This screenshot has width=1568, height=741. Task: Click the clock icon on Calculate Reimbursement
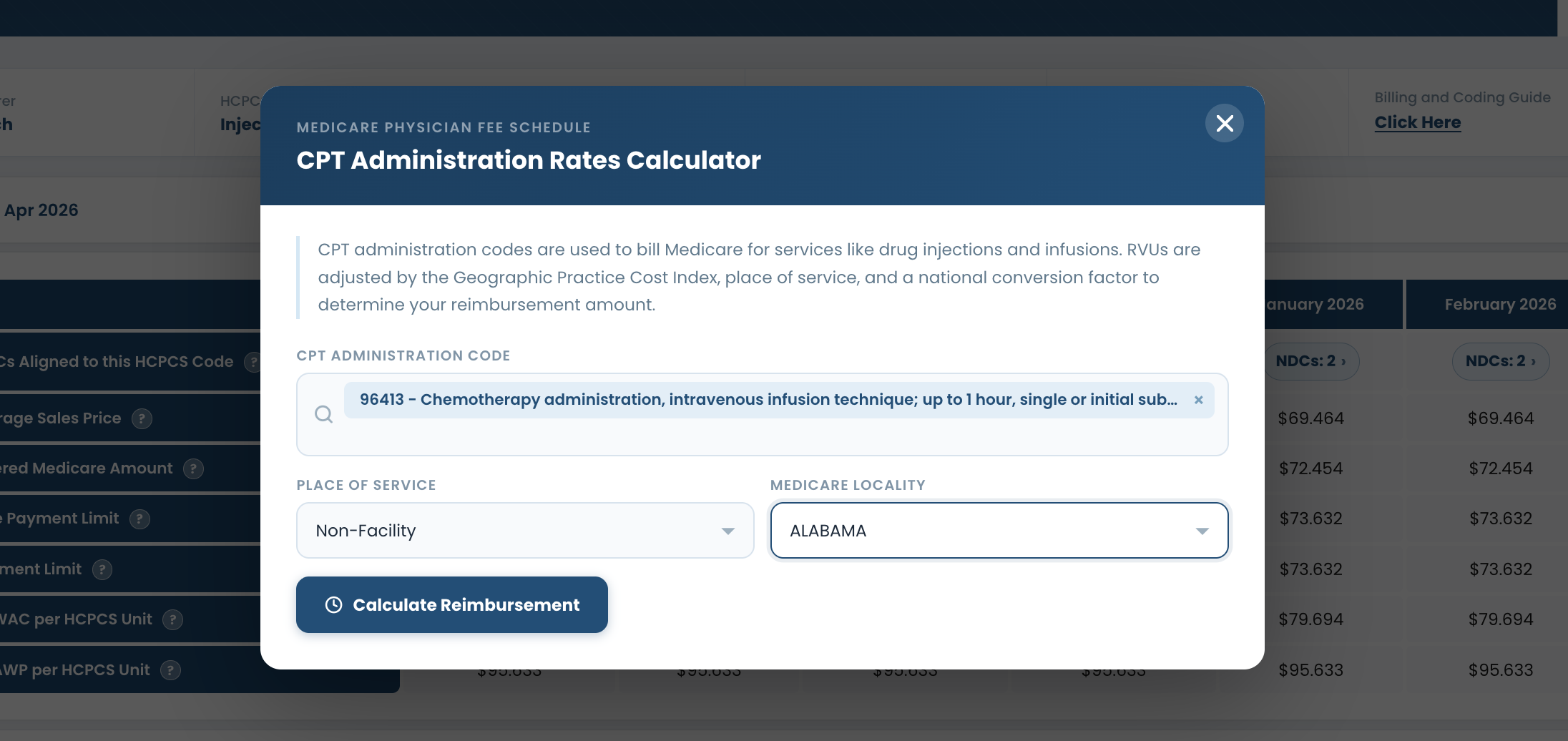point(333,605)
